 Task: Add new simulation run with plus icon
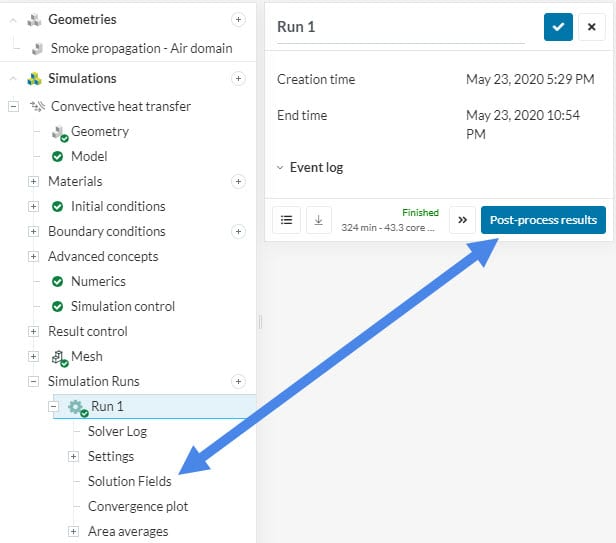coord(237,381)
